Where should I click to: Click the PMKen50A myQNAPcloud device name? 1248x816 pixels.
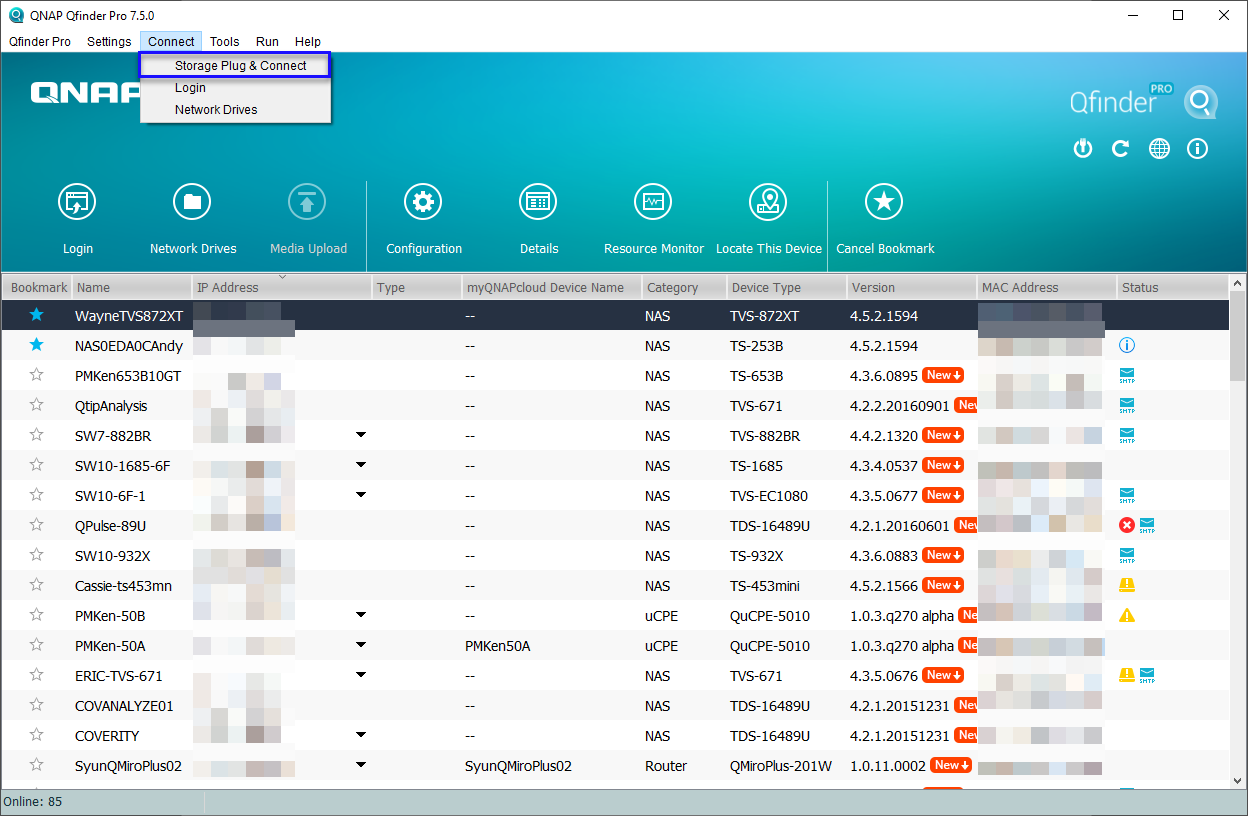pos(498,646)
